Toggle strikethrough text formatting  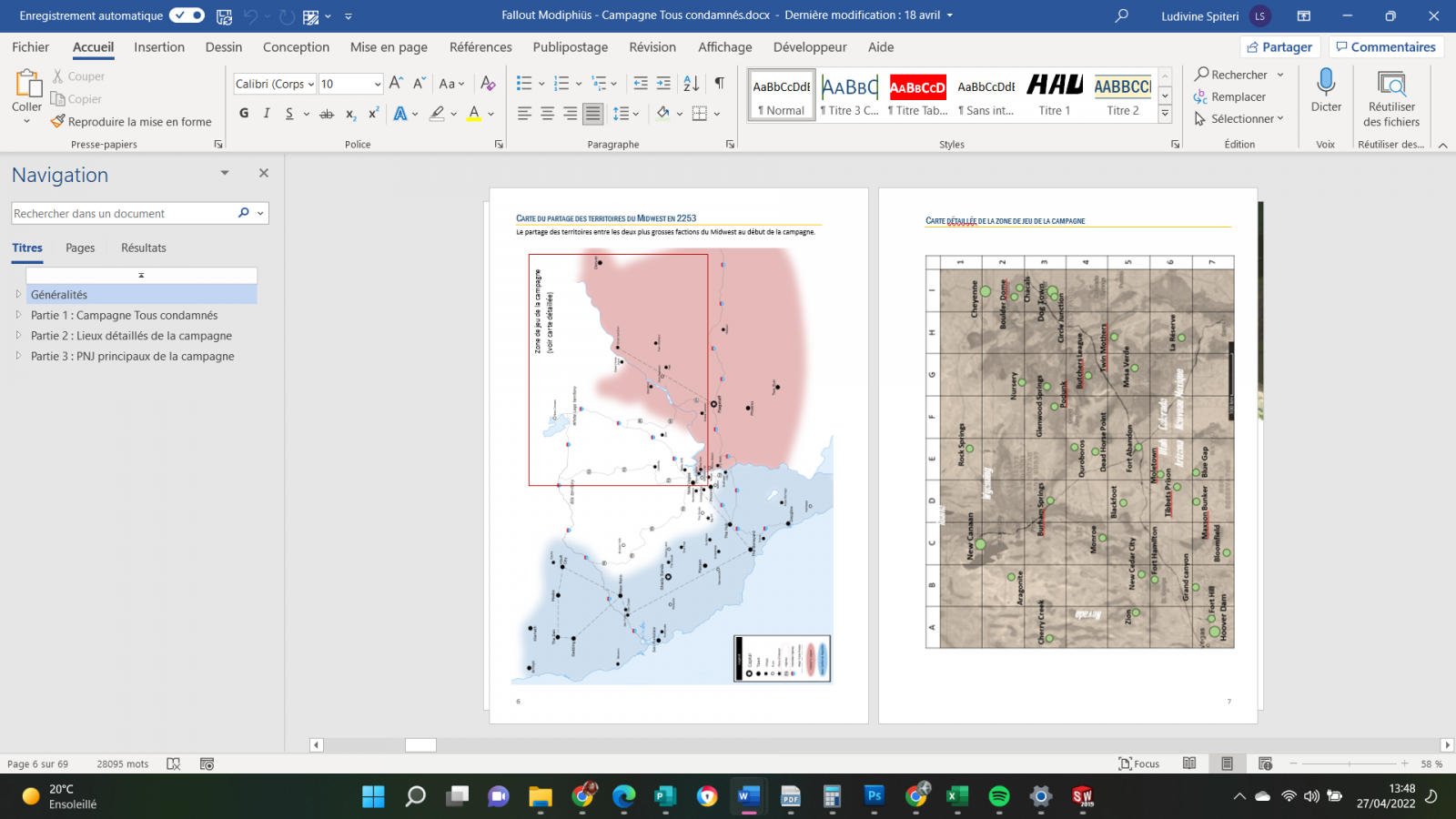coord(327,114)
